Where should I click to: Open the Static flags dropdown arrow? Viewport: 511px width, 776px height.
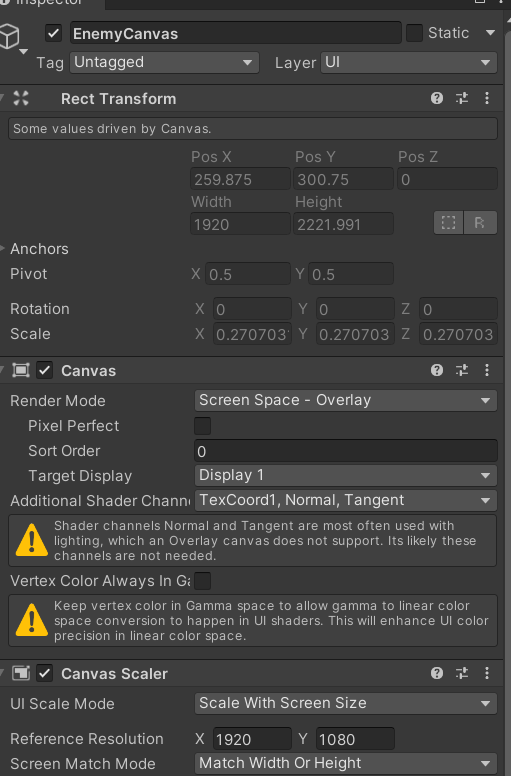pos(490,33)
